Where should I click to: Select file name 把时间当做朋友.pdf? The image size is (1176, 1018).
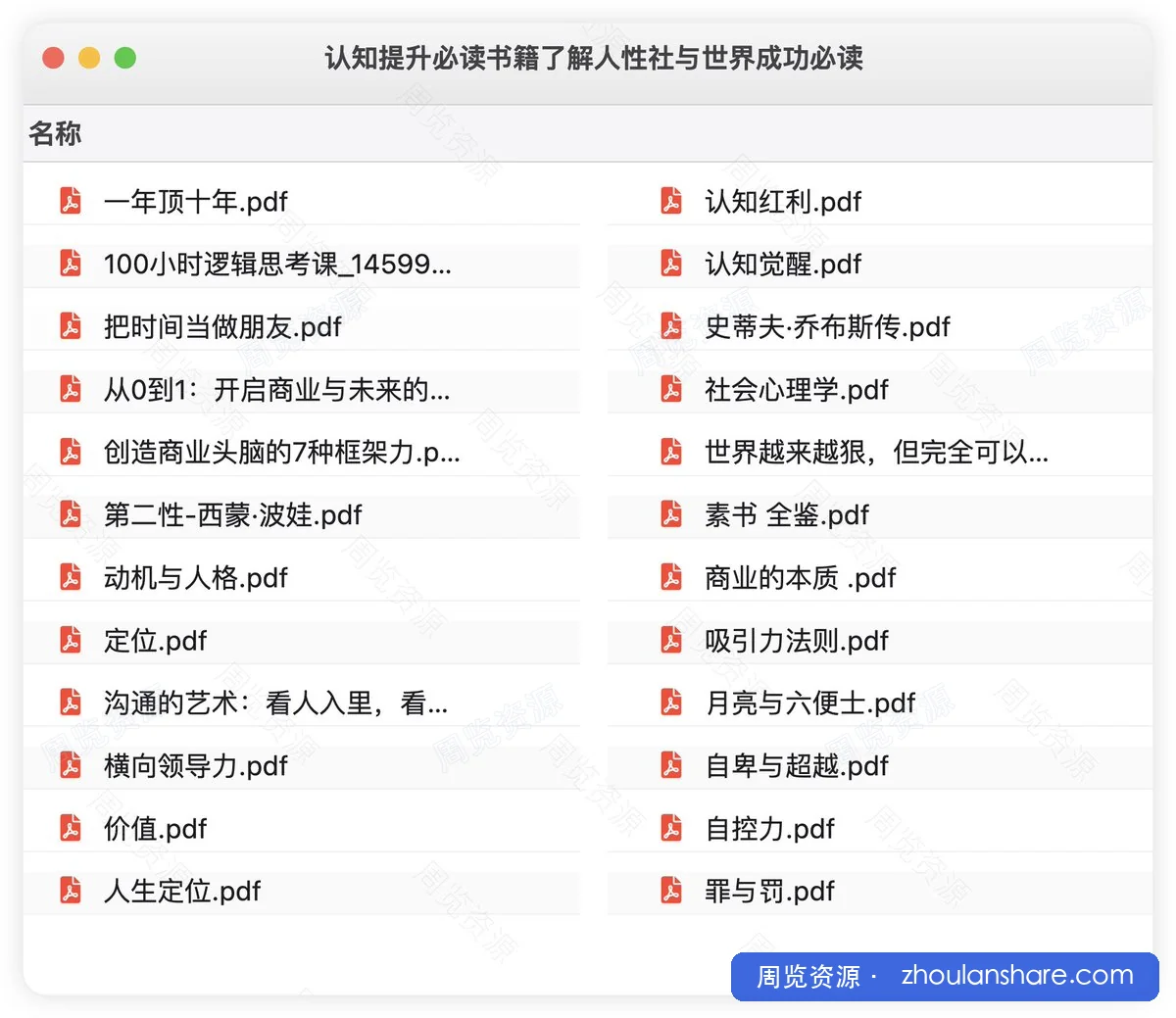pyautogui.click(x=222, y=327)
